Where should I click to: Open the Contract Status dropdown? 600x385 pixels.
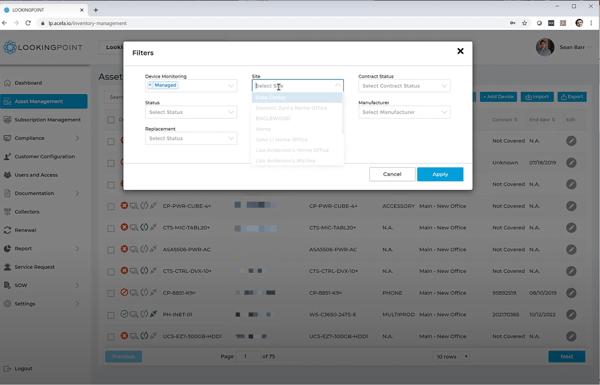(404, 86)
